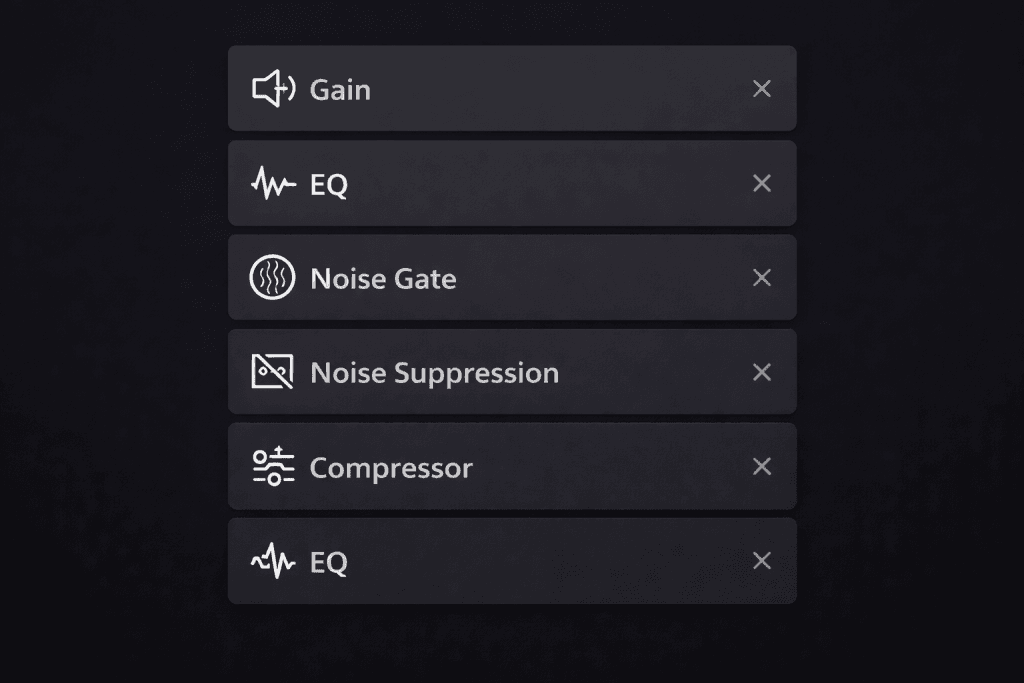Delete the Noise Gate filter
This screenshot has height=683, width=1024.
tap(762, 277)
